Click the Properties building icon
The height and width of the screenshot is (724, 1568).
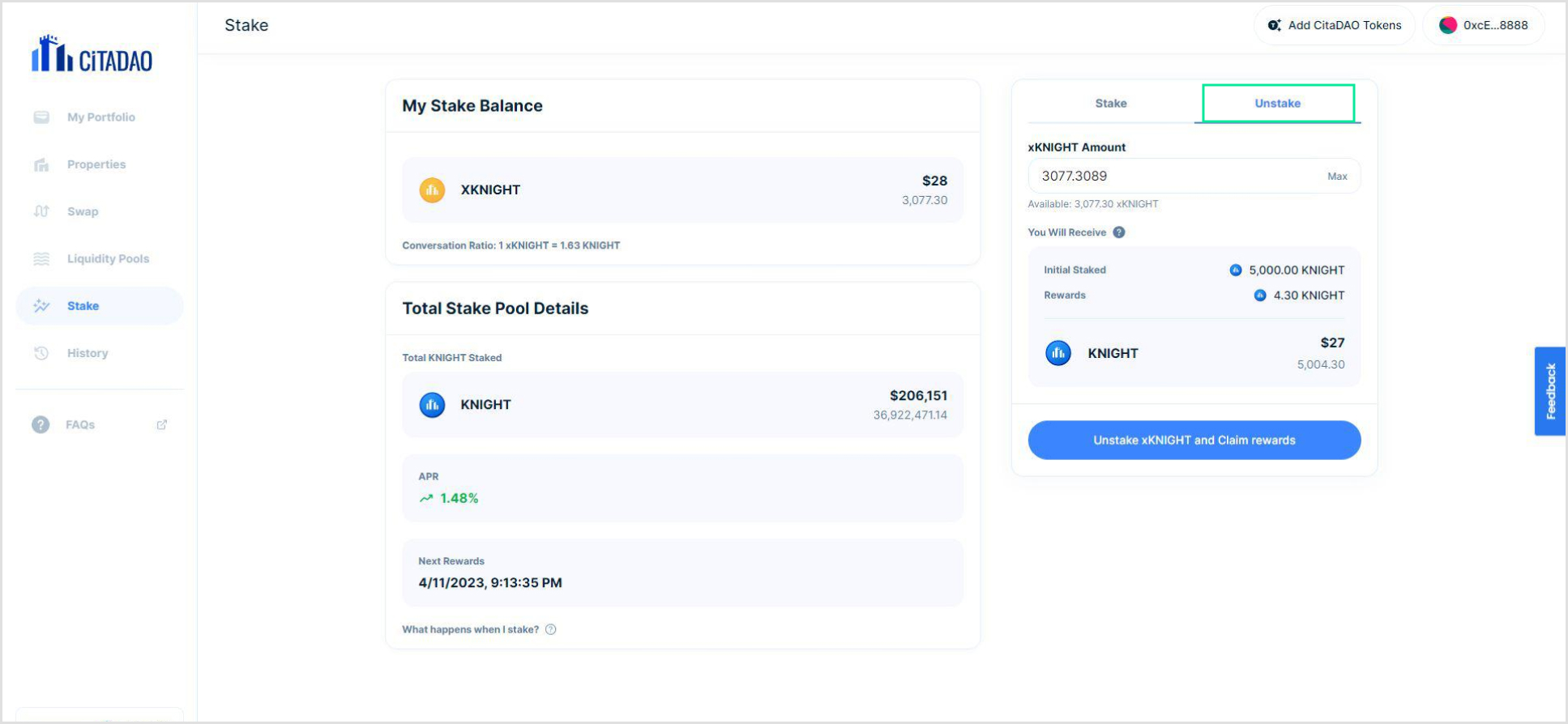coord(41,164)
